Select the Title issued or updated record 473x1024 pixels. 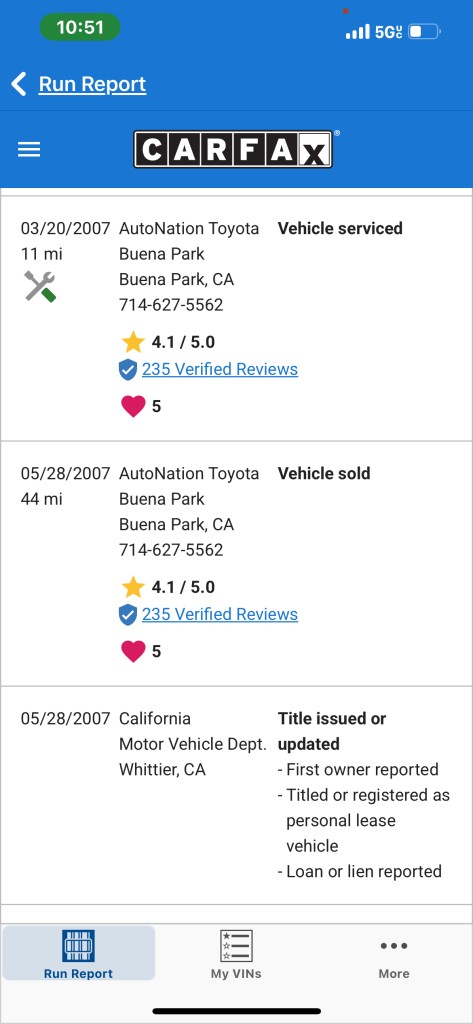click(x=236, y=795)
